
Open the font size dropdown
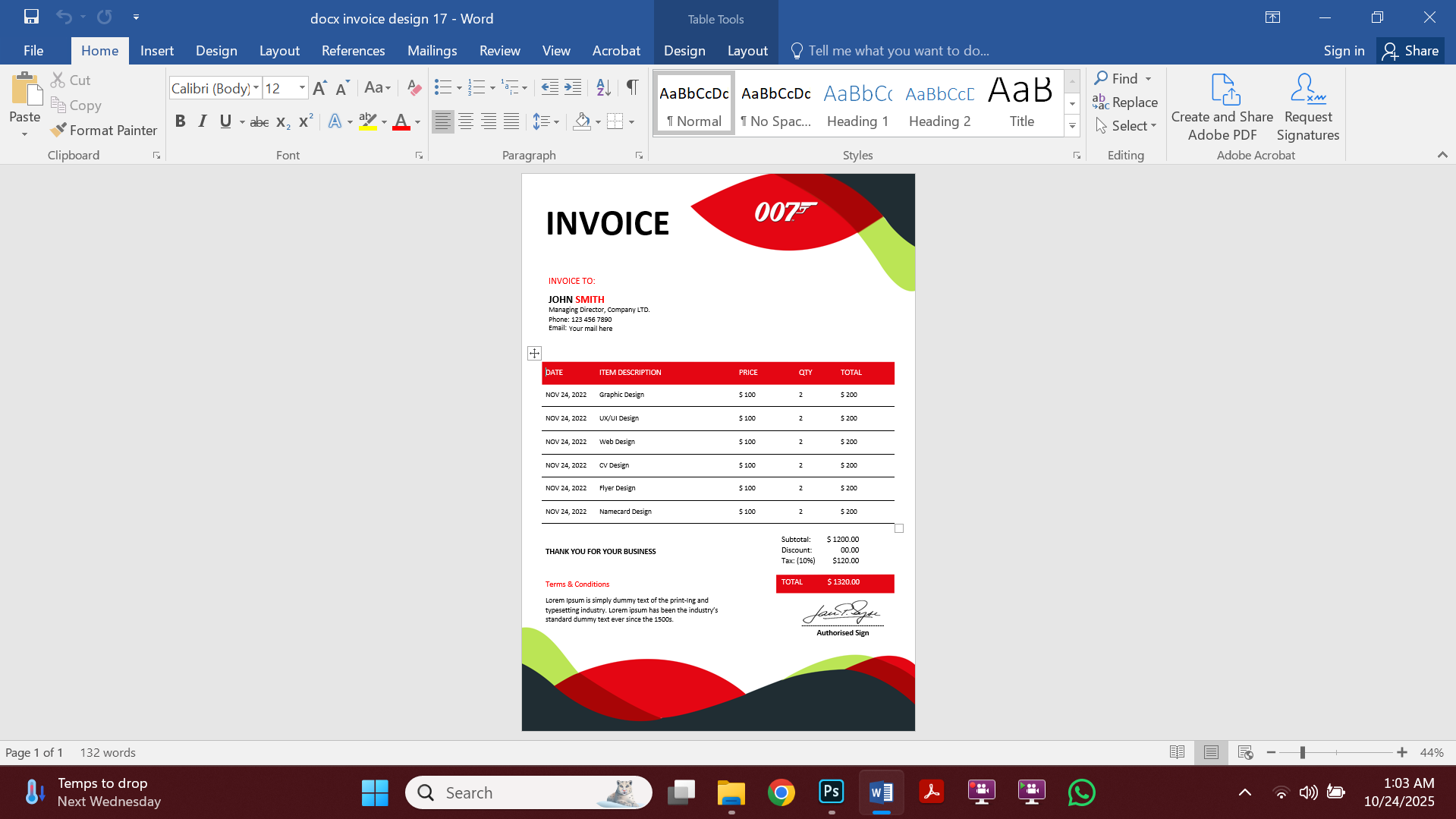[x=300, y=87]
